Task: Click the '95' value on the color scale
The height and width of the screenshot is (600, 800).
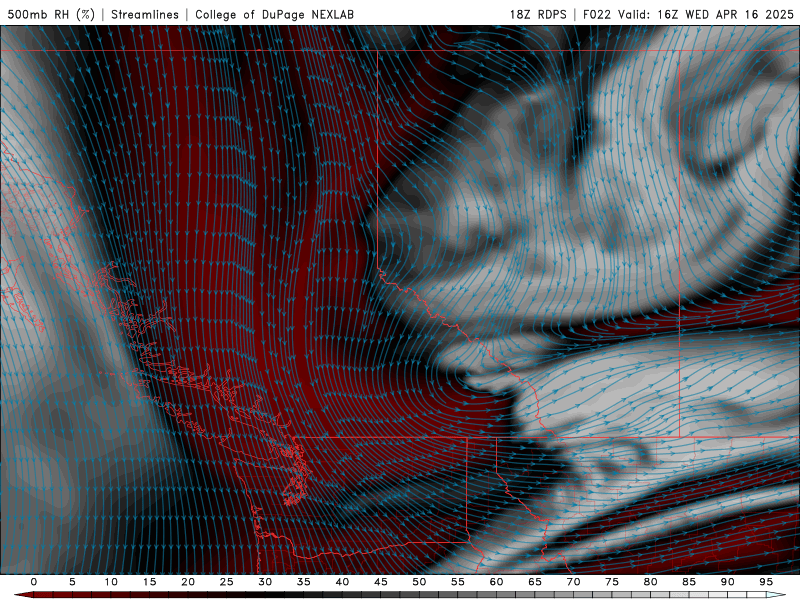Action: coord(766,582)
